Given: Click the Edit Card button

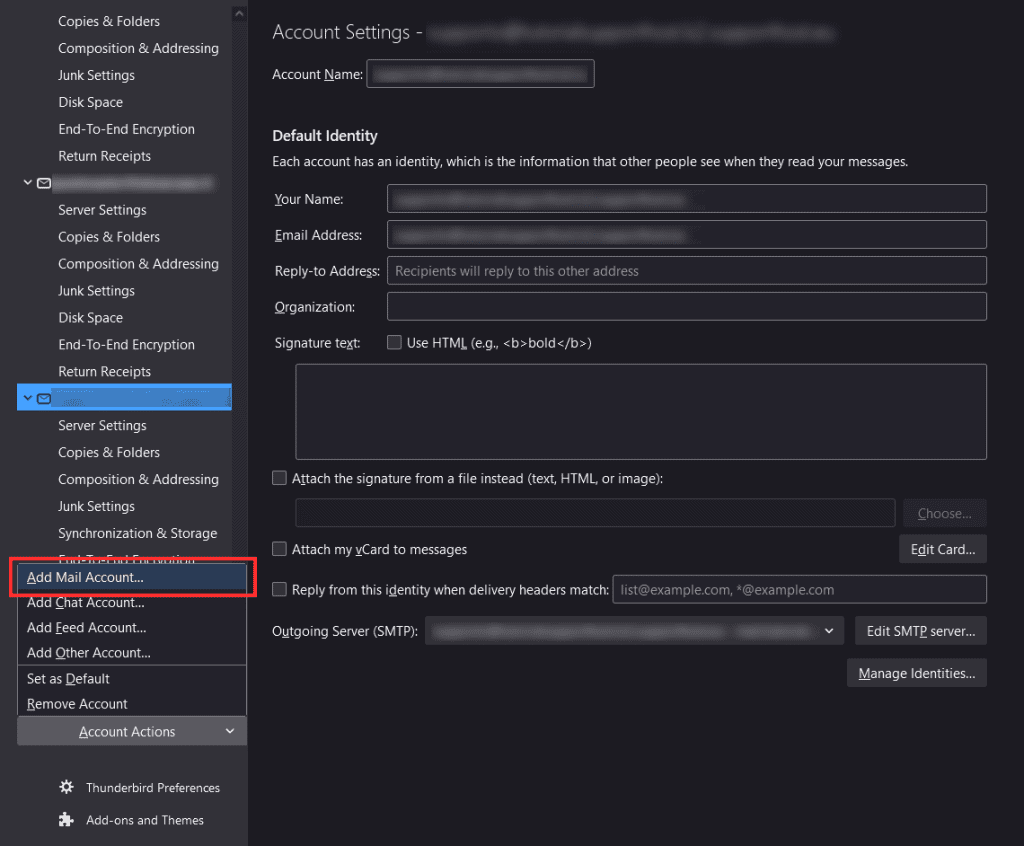Looking at the screenshot, I should click(942, 549).
